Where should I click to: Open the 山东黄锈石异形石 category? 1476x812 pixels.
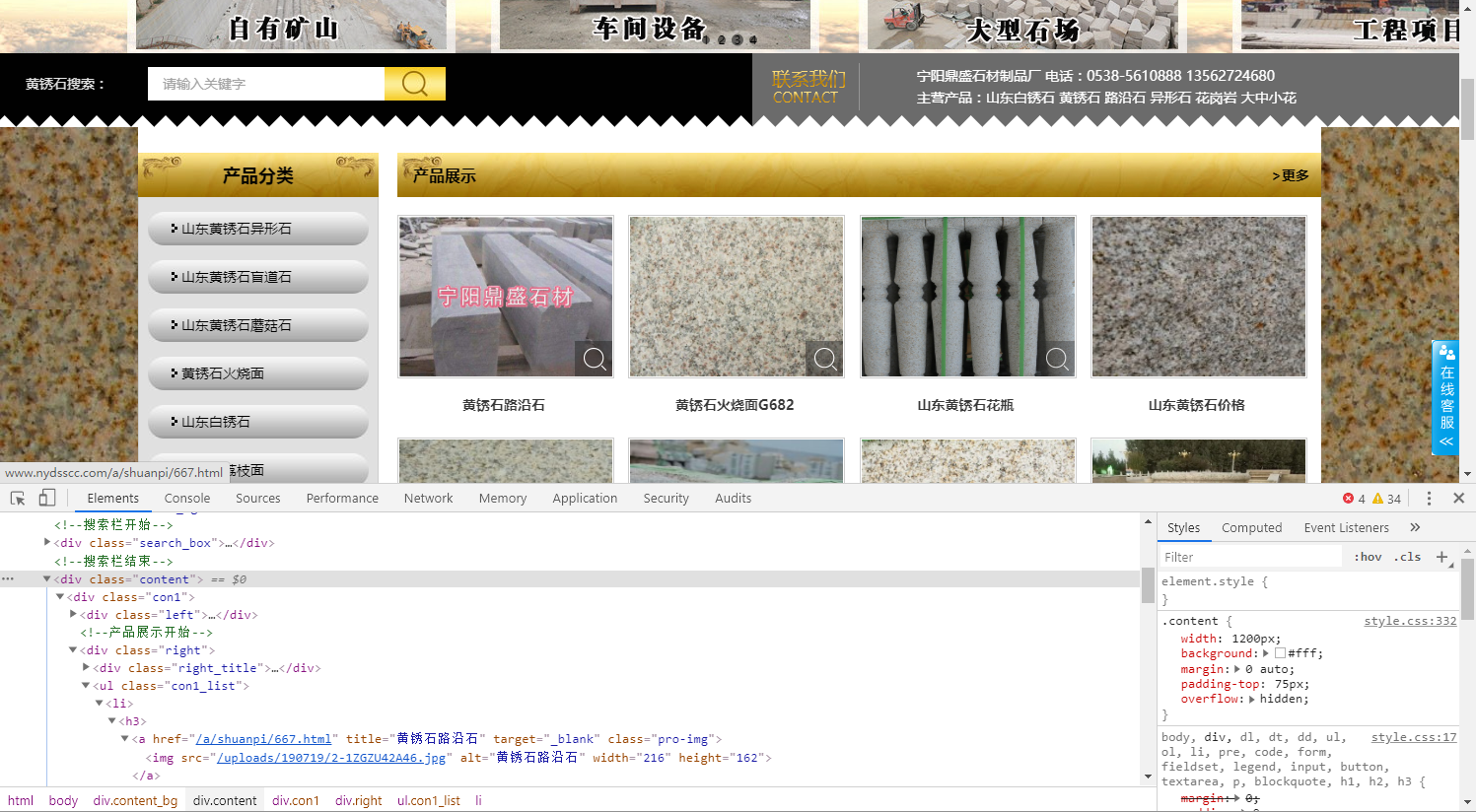(258, 229)
